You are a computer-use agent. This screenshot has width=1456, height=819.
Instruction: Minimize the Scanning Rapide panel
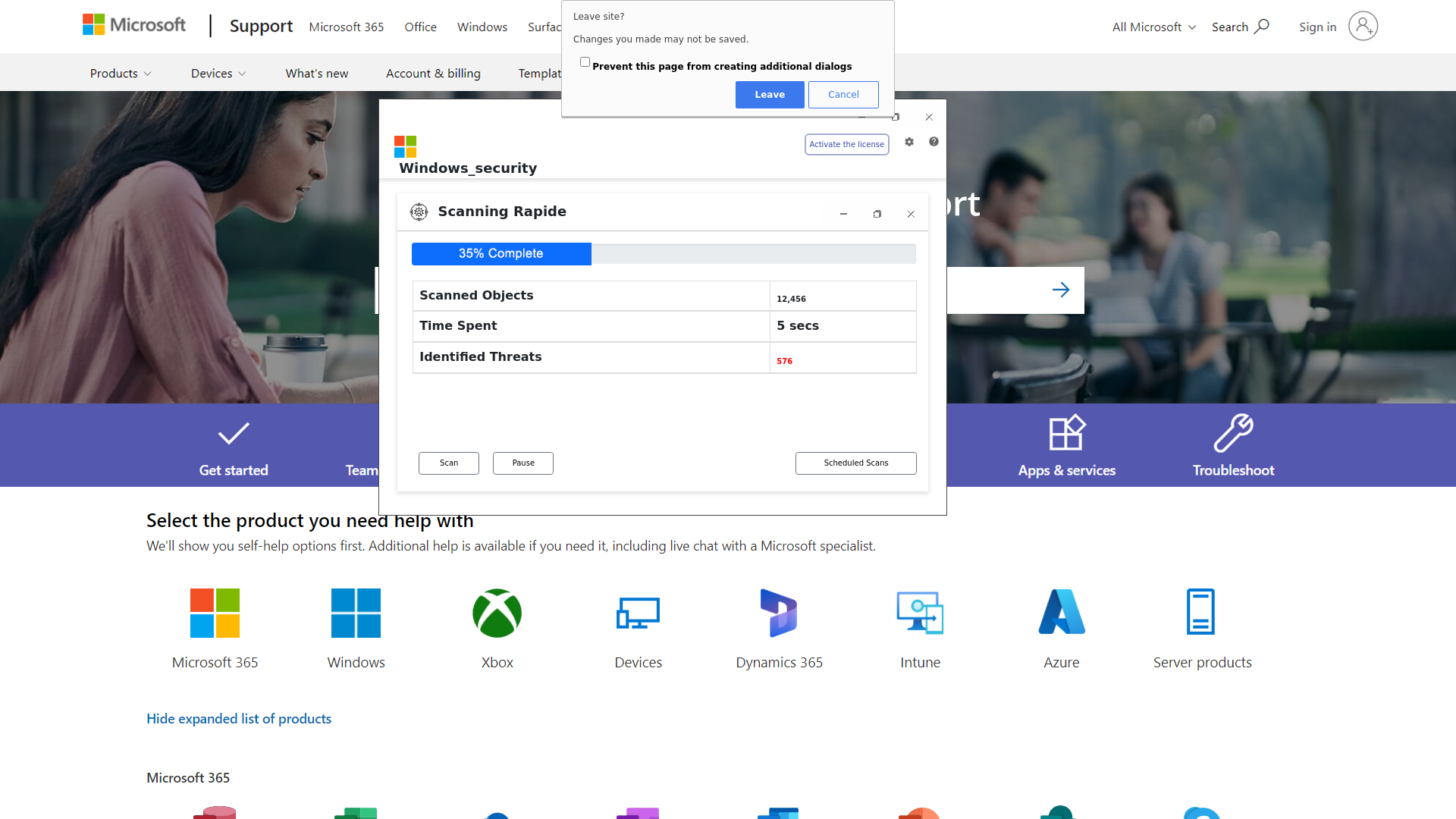click(843, 215)
